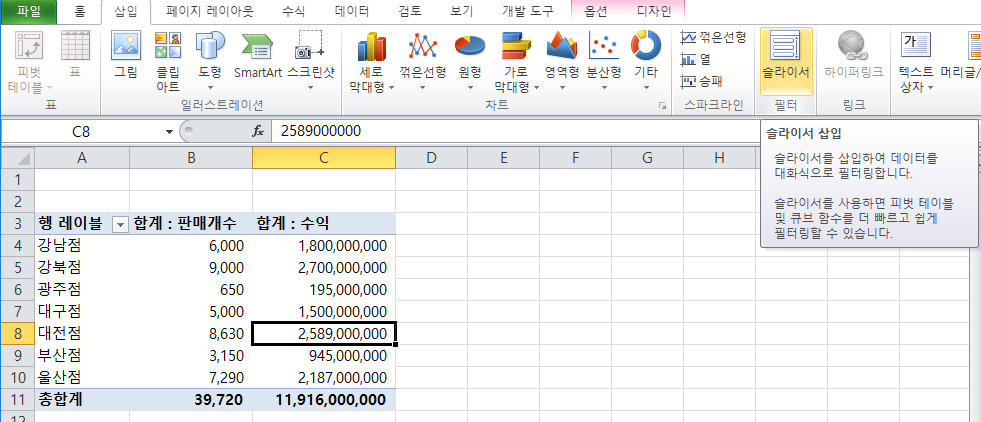981x422 pixels.
Task: Click the fx insert function button
Action: point(258,131)
